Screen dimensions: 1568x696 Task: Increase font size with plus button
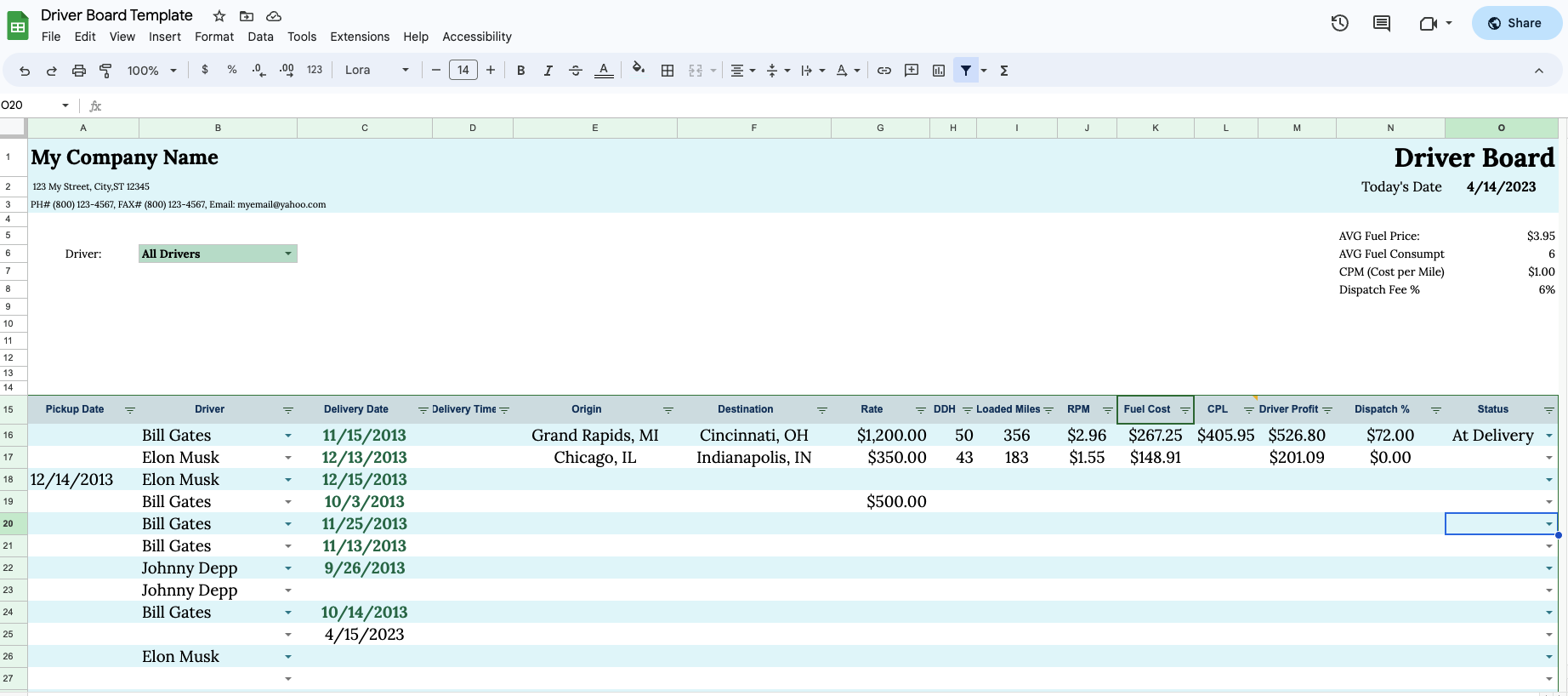click(x=491, y=71)
